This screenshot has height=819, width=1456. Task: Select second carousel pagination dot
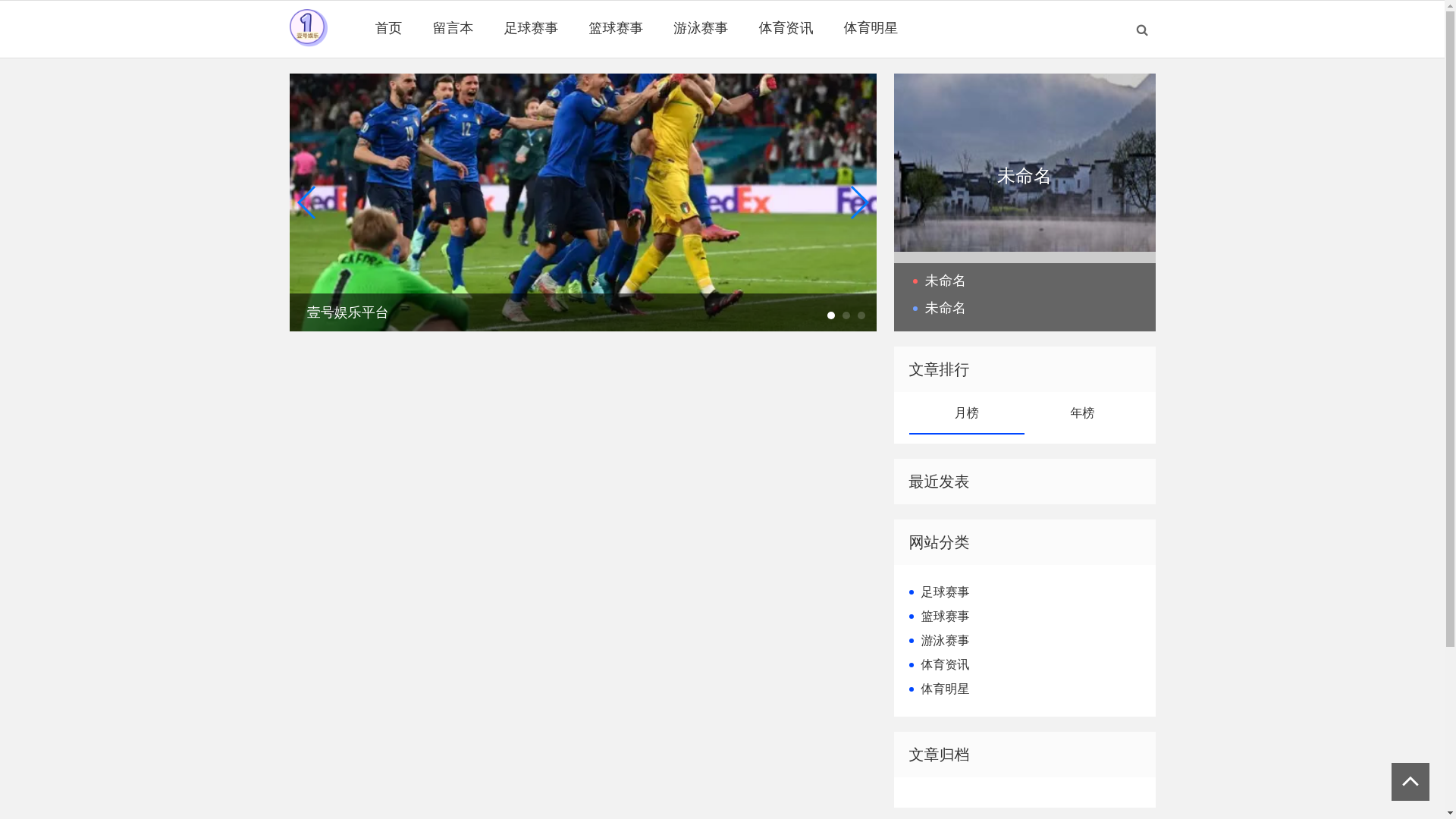(x=846, y=315)
